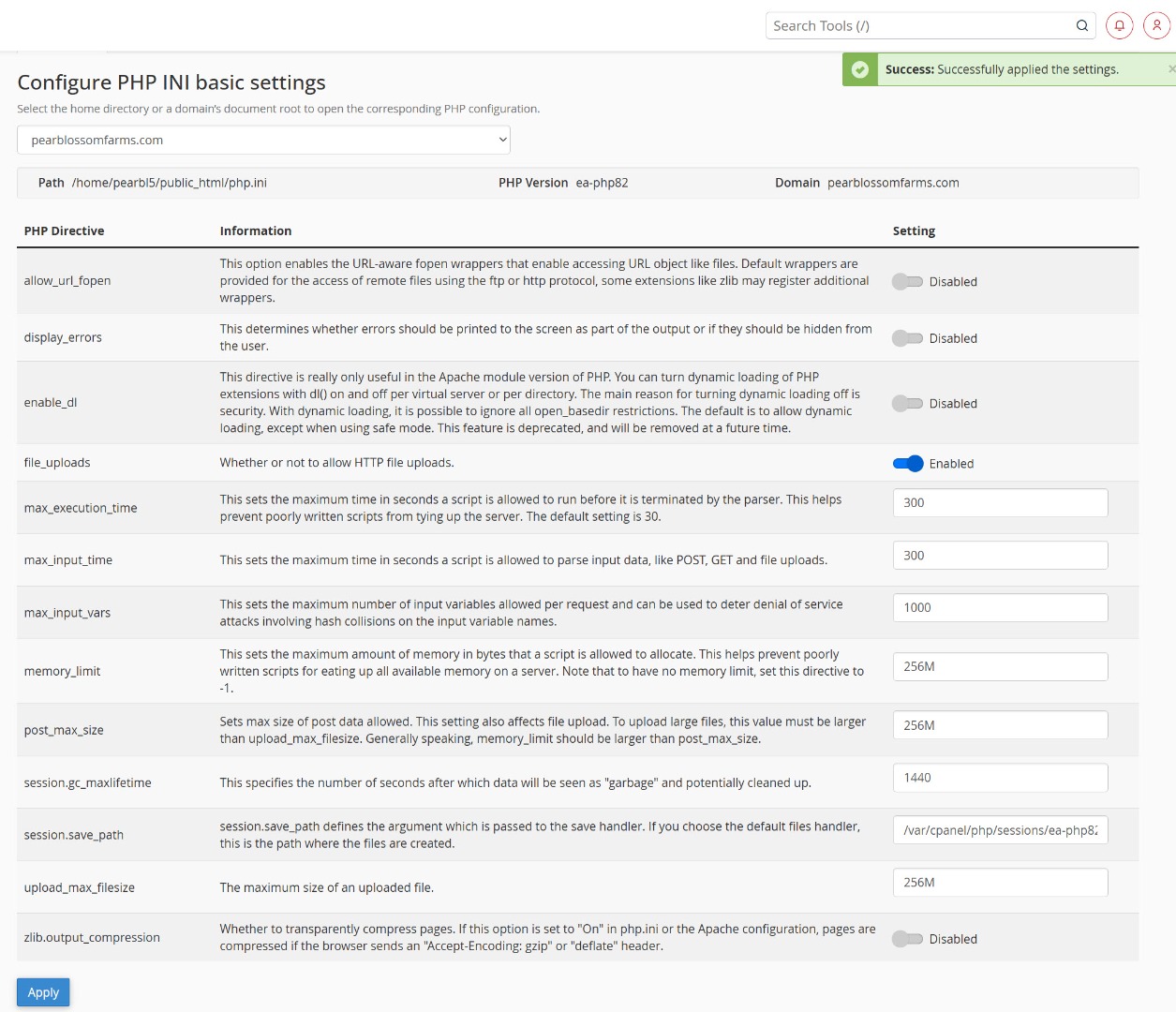Toggle enable_dl setting
The width and height of the screenshot is (1176, 1012).
(907, 404)
